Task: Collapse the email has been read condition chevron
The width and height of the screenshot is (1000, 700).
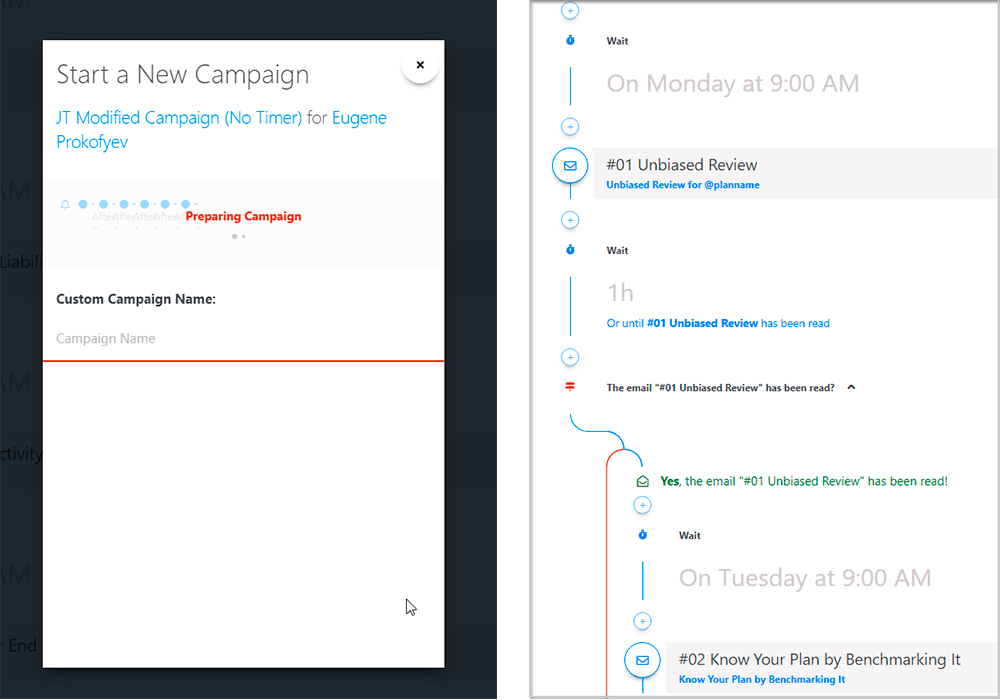Action: [x=851, y=387]
